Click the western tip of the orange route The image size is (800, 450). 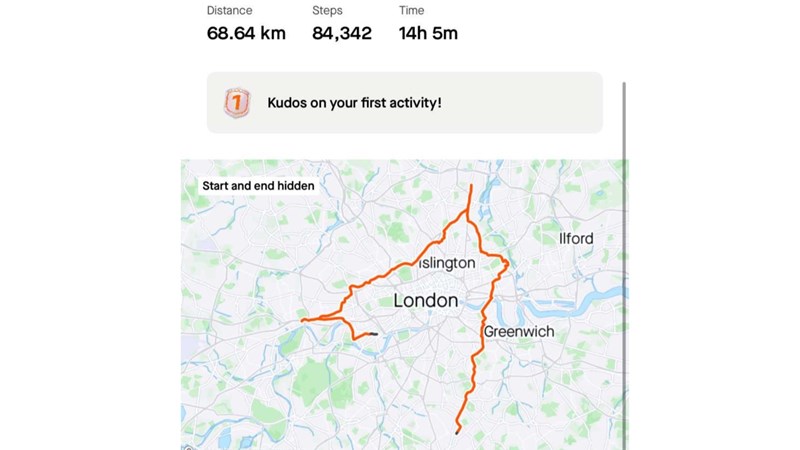[302, 321]
